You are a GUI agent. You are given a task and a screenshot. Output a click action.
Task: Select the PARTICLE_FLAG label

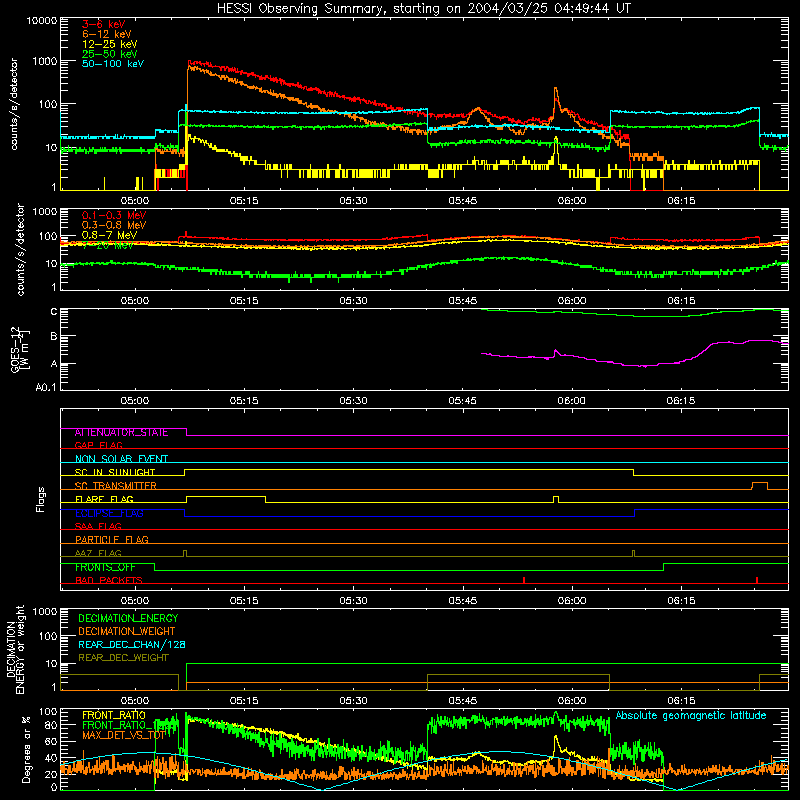tap(112, 540)
